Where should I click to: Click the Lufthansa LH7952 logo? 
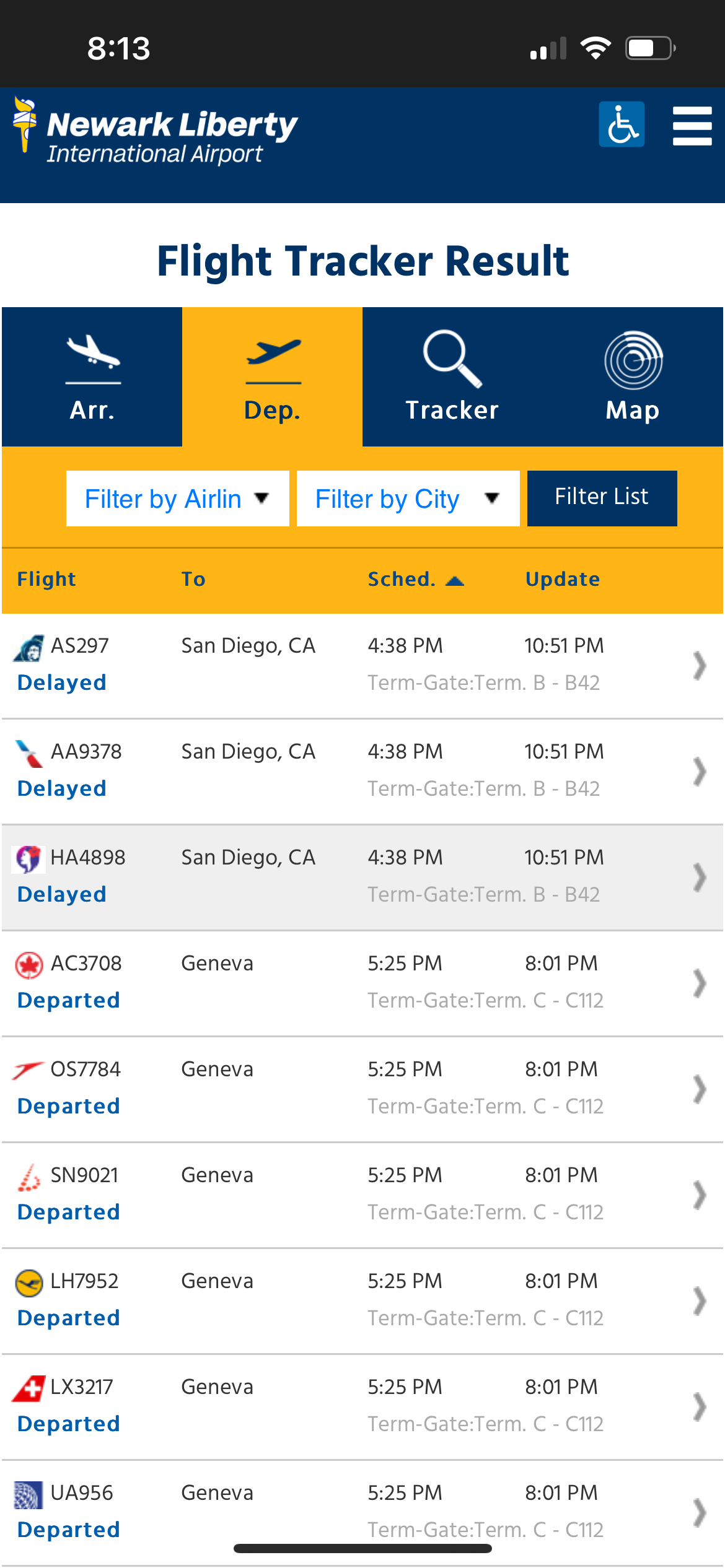29,1283
